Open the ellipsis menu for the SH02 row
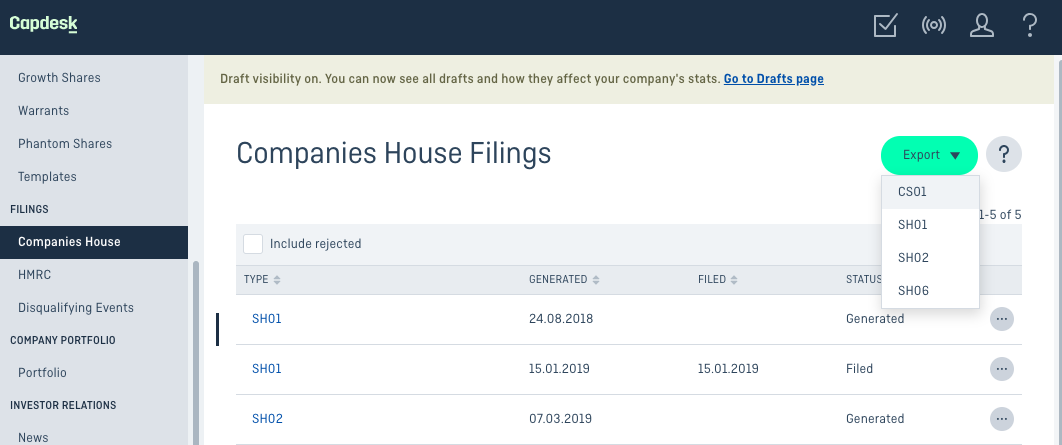Image resolution: width=1062 pixels, height=445 pixels. [1002, 419]
